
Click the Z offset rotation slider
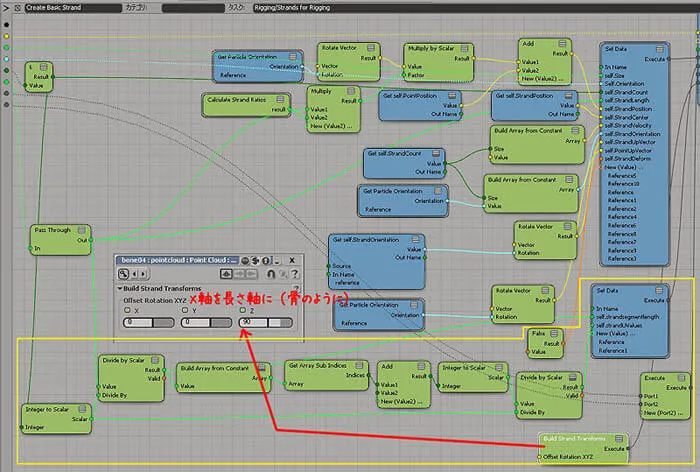pos(266,322)
